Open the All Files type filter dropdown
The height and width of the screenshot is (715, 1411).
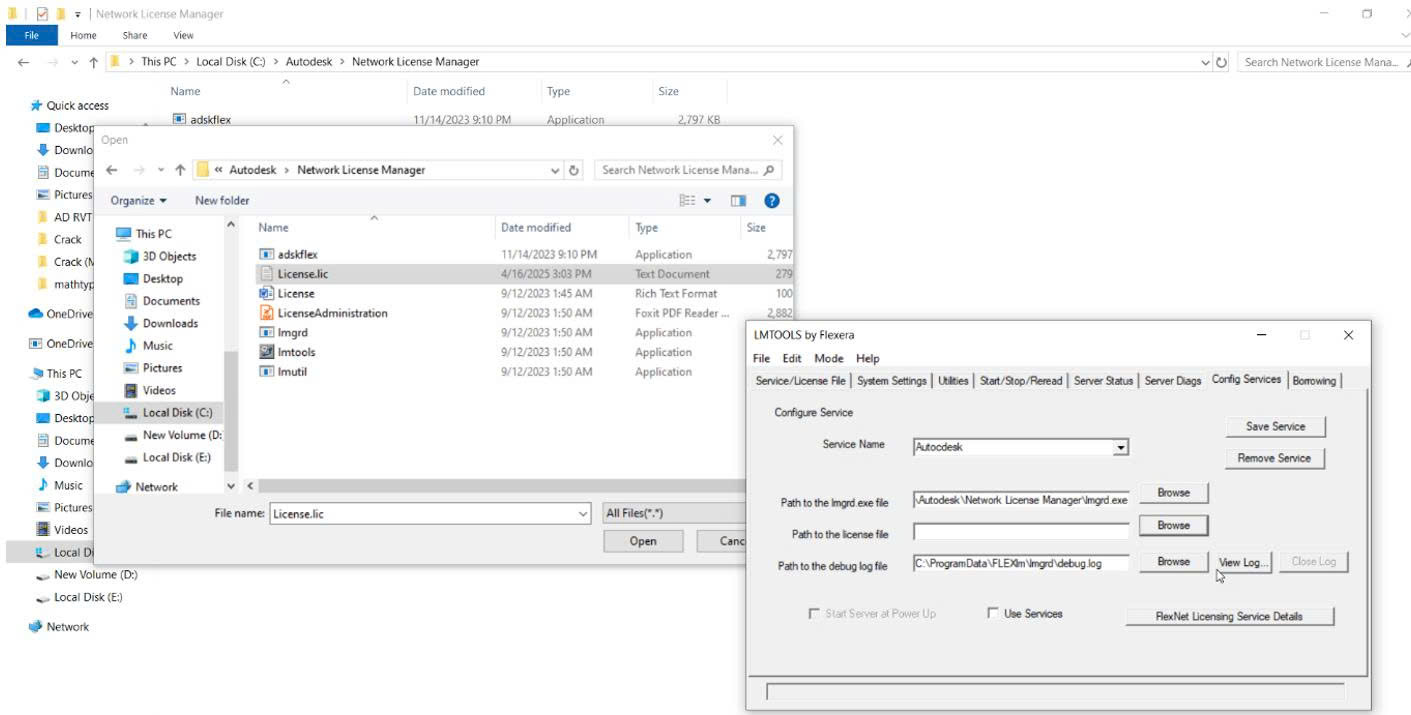[675, 513]
